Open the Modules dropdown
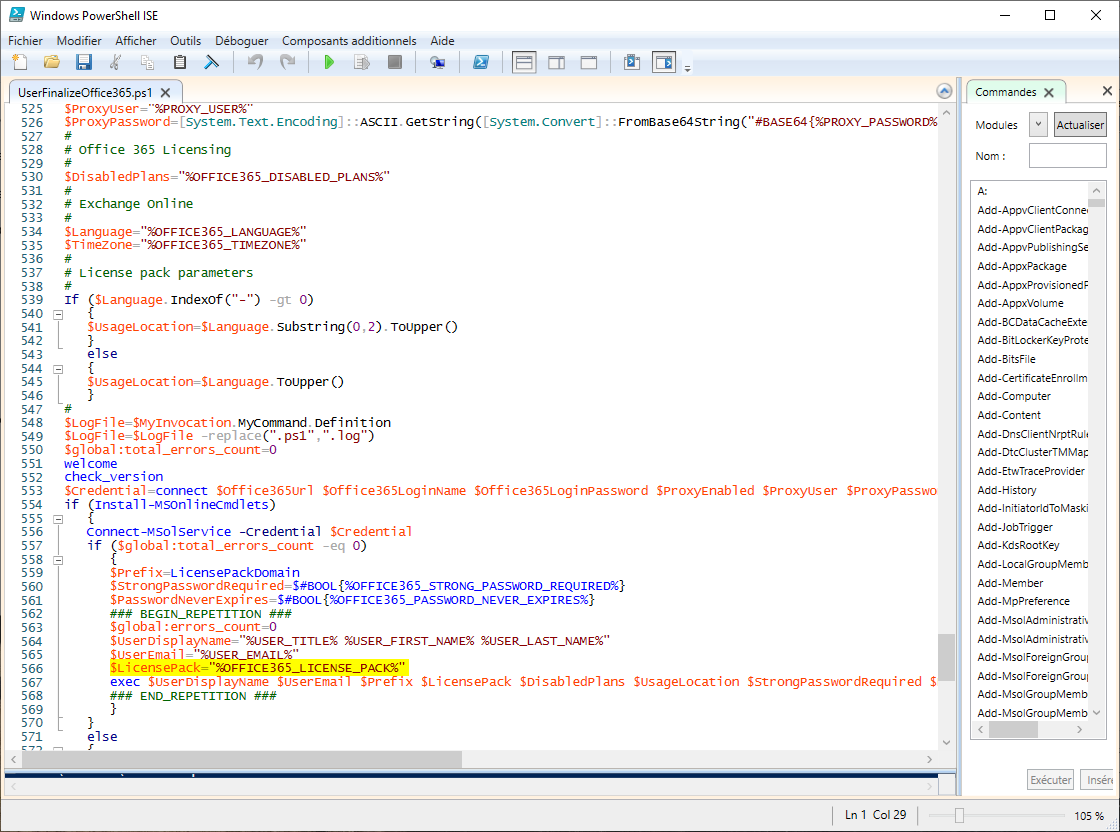Screen dimensions: 1120x832 (1038, 124)
